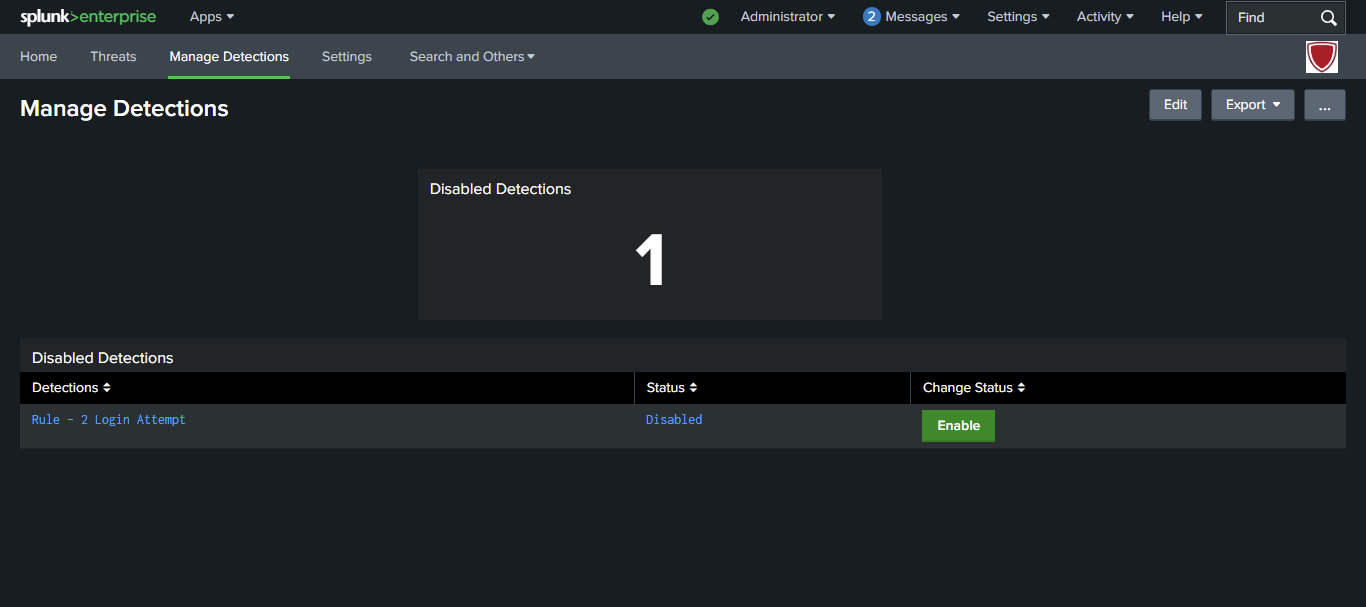This screenshot has width=1366, height=607.
Task: Open the Help dropdown menu
Action: click(1182, 17)
